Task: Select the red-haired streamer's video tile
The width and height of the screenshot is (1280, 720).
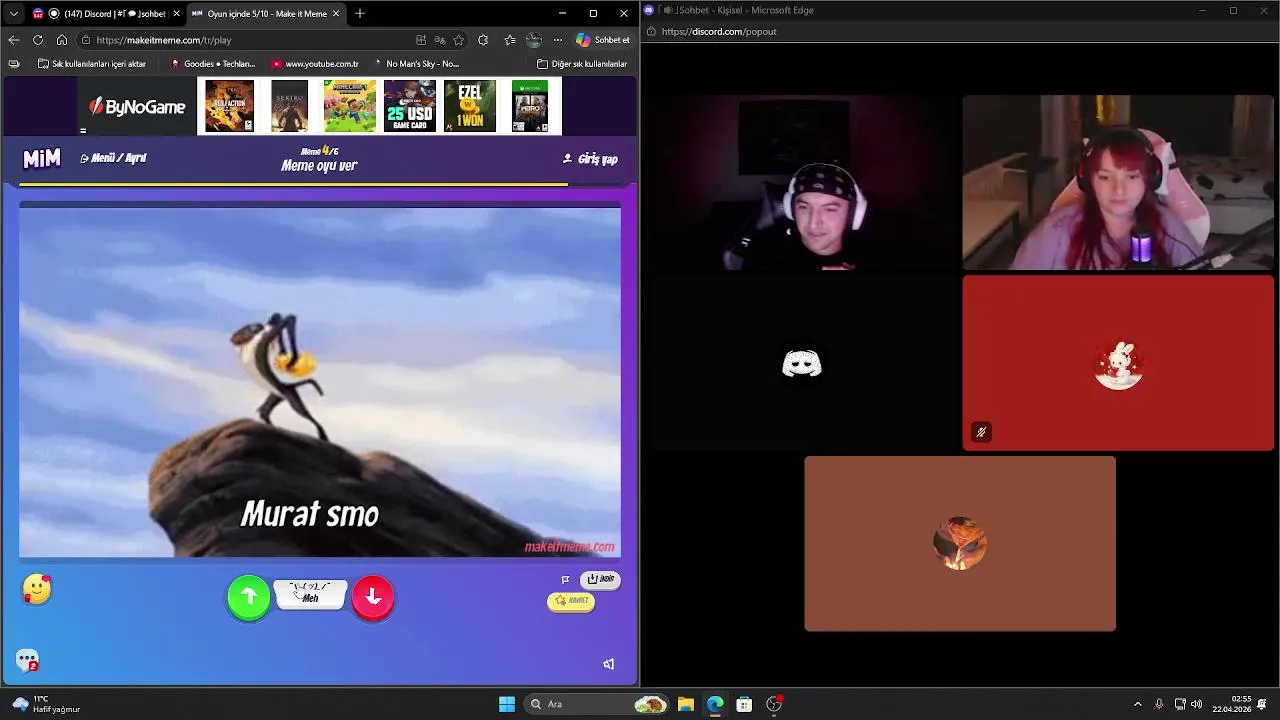Action: [1118, 183]
